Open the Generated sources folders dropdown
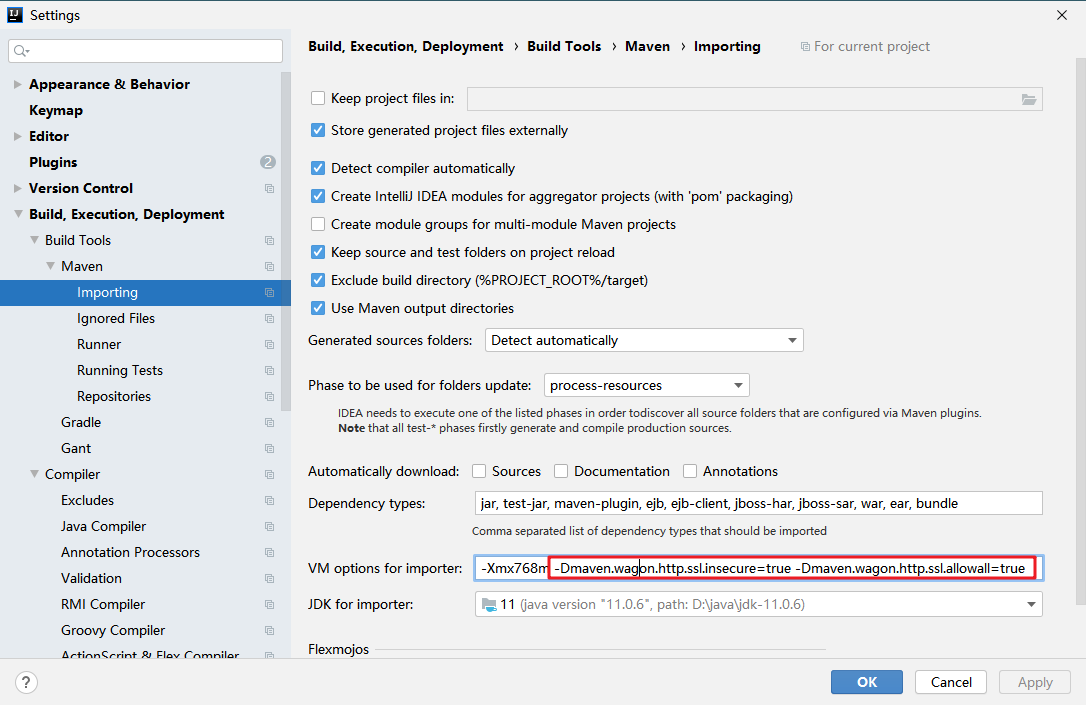1086x705 pixels. 793,340
